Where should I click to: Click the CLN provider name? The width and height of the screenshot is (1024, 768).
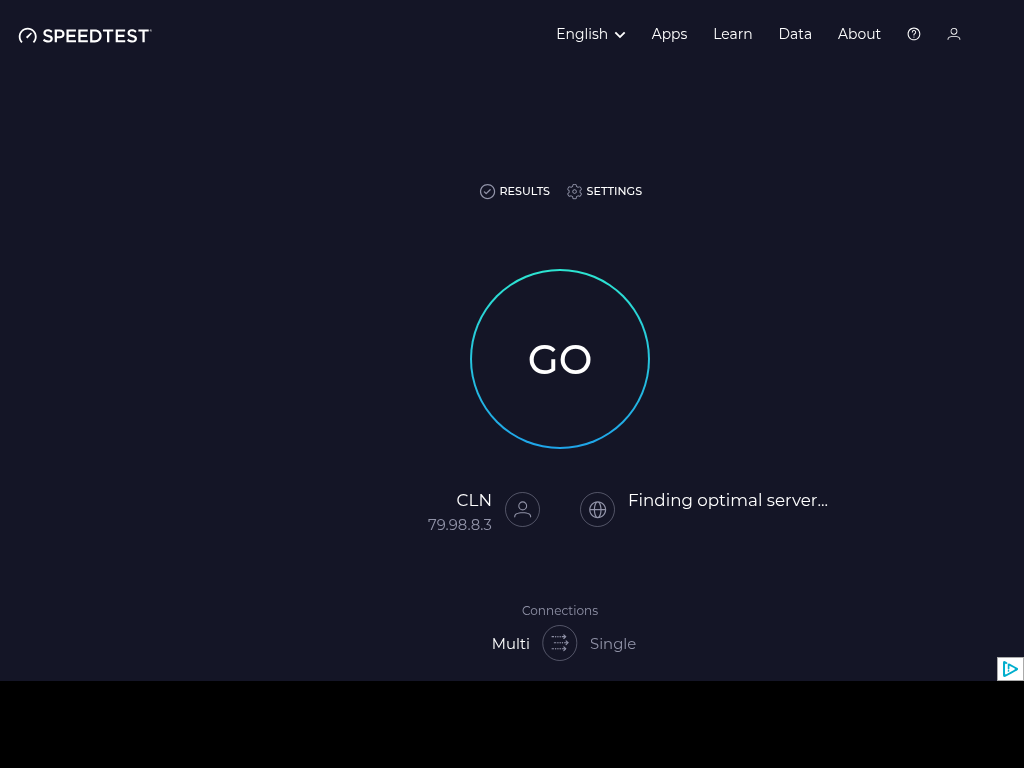tap(474, 500)
